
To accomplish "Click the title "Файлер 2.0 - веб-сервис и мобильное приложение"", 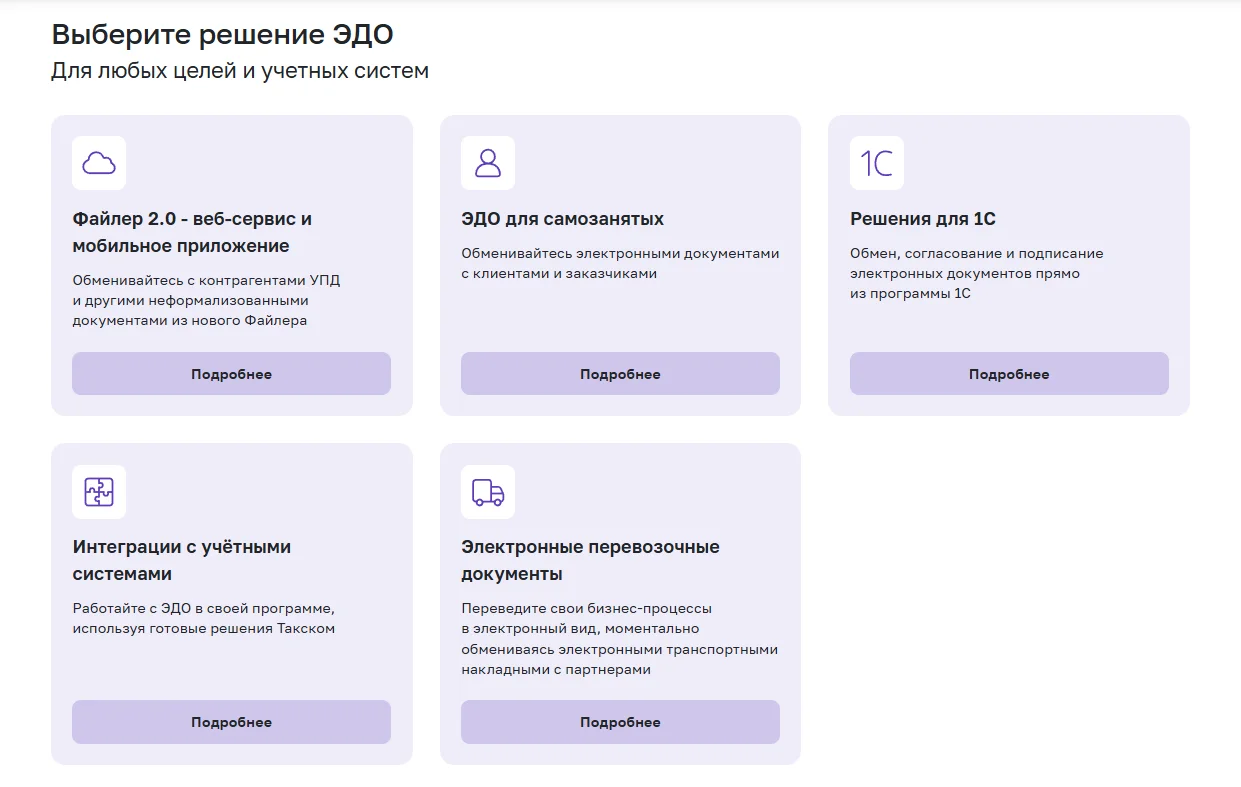I will click(192, 232).
